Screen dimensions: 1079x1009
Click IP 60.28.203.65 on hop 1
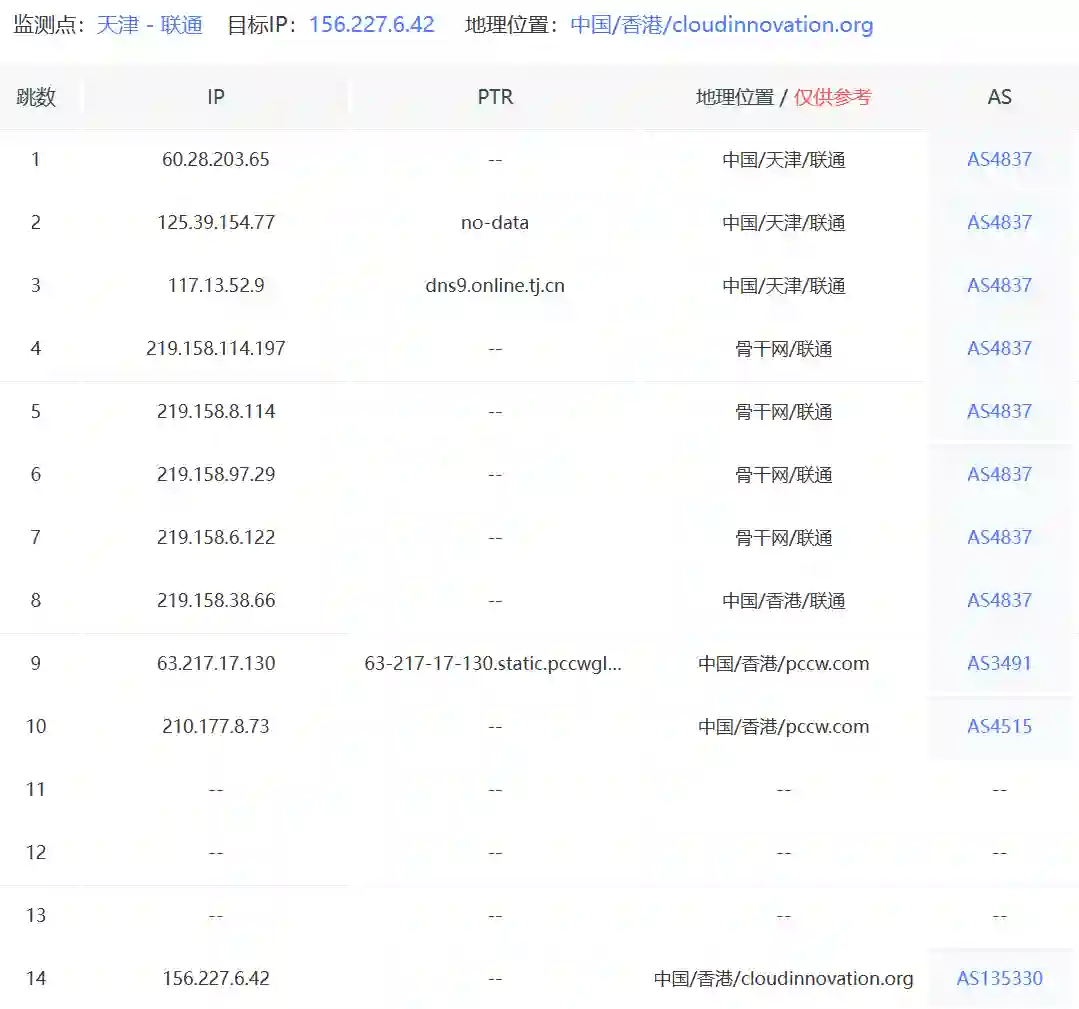215,159
